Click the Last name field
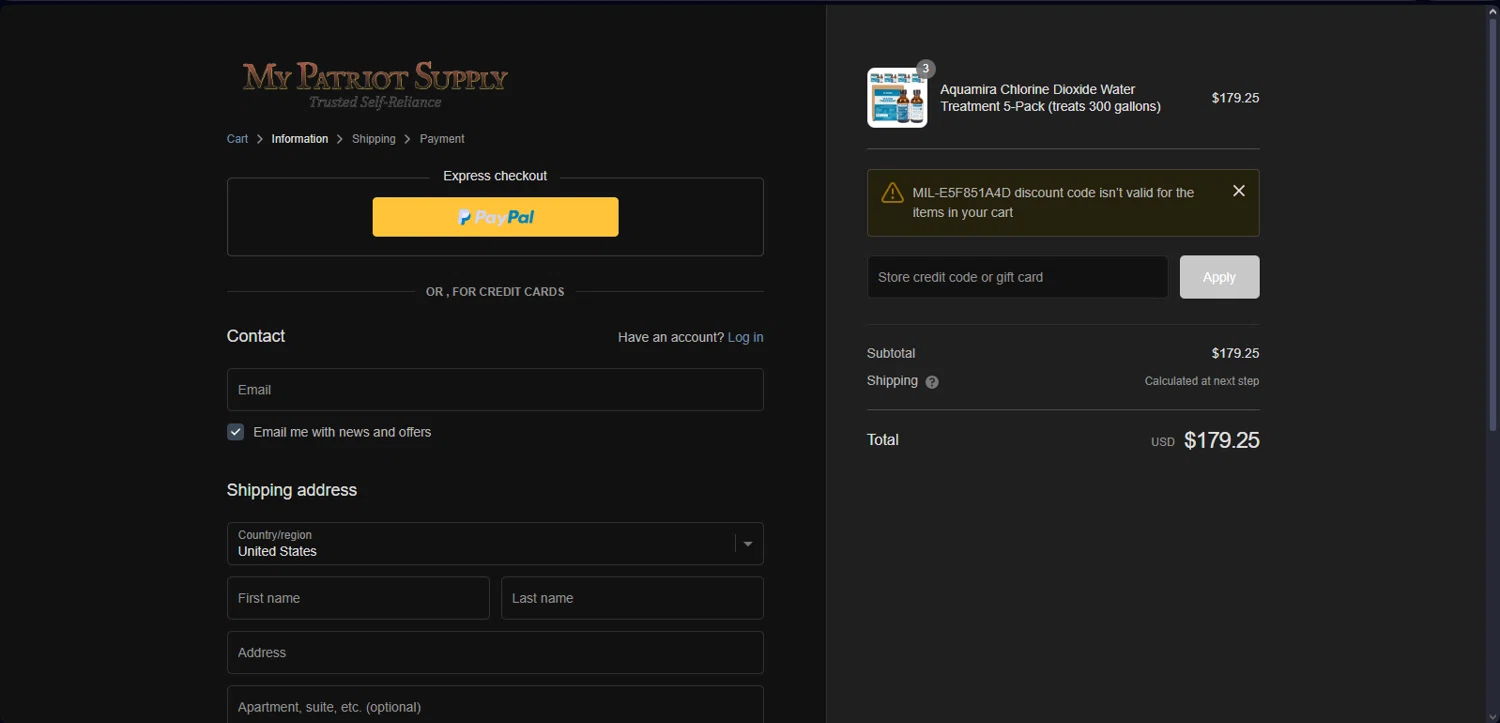This screenshot has height=723, width=1500. (x=632, y=598)
